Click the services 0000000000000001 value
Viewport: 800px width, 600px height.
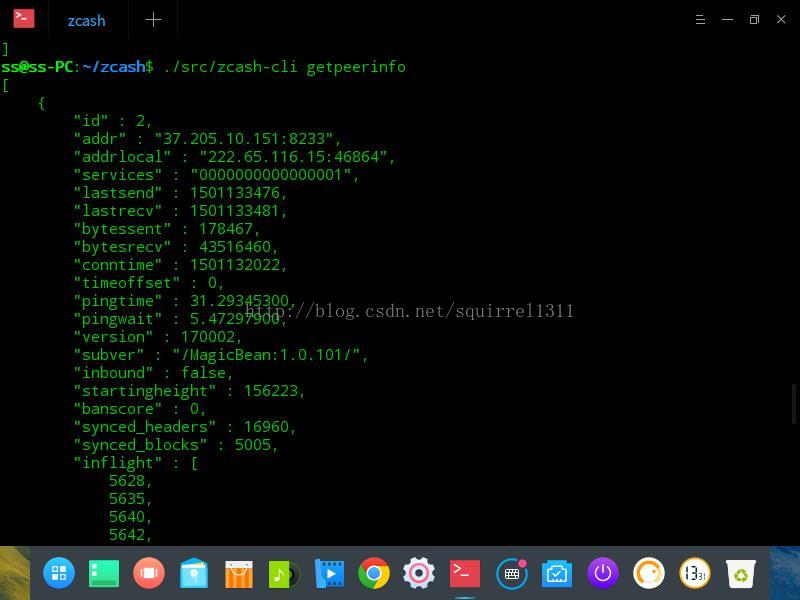(x=270, y=174)
